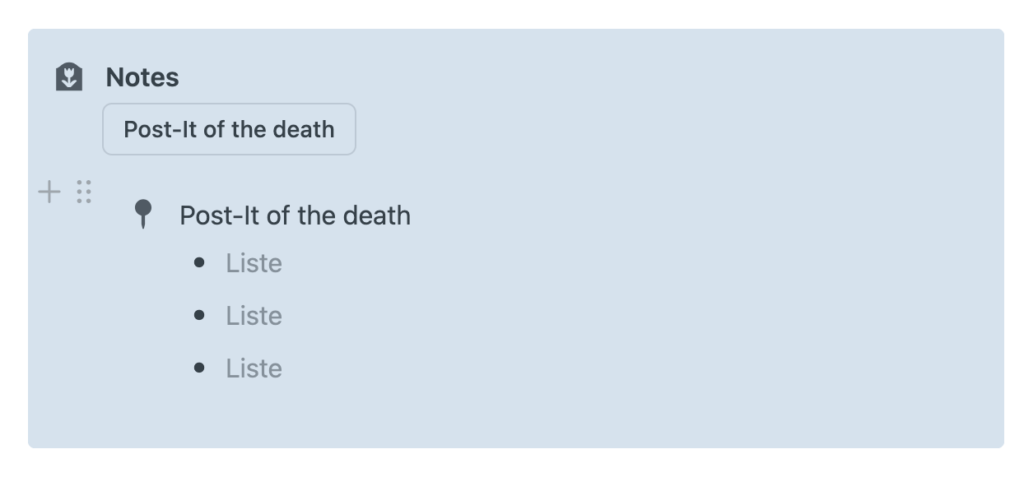Click the plus icon to add block
This screenshot has height=477, width=1024.
tap(49, 192)
